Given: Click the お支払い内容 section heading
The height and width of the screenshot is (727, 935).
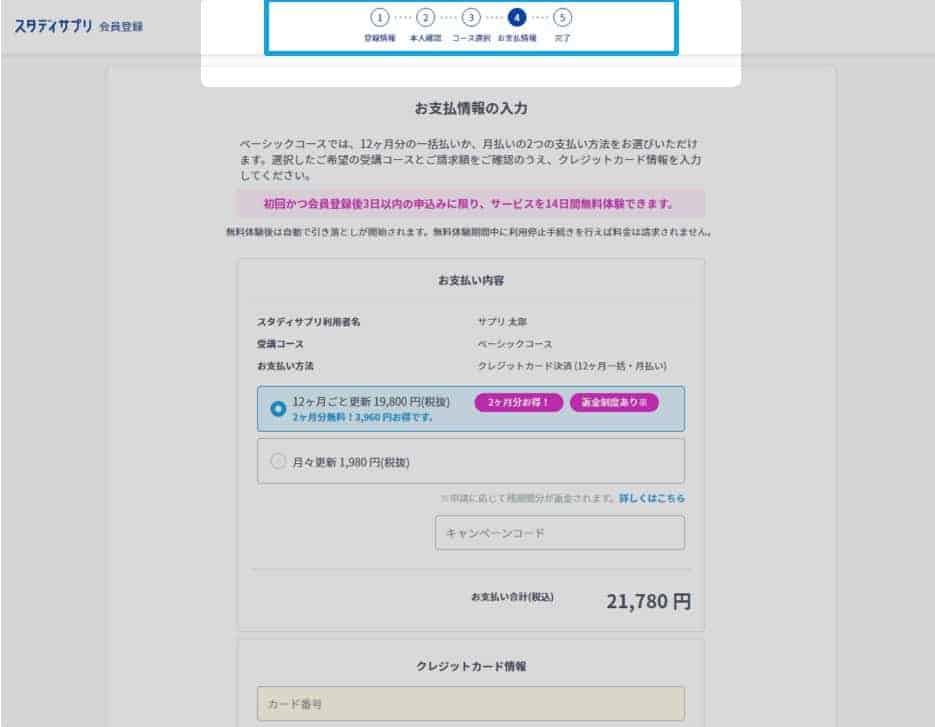Looking at the screenshot, I should (x=471, y=280).
